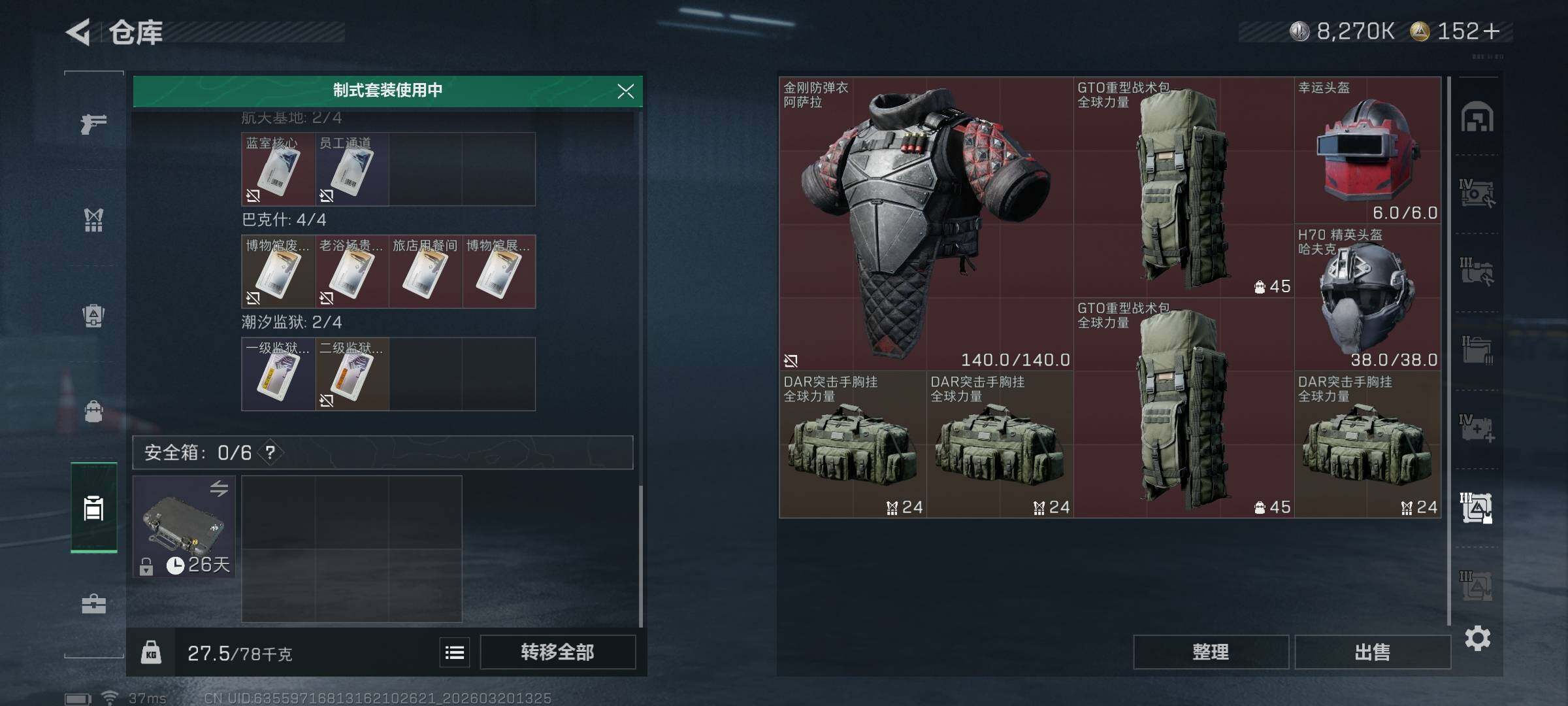Select the chest rig category icon
The height and width of the screenshot is (706, 1568).
(x=93, y=220)
